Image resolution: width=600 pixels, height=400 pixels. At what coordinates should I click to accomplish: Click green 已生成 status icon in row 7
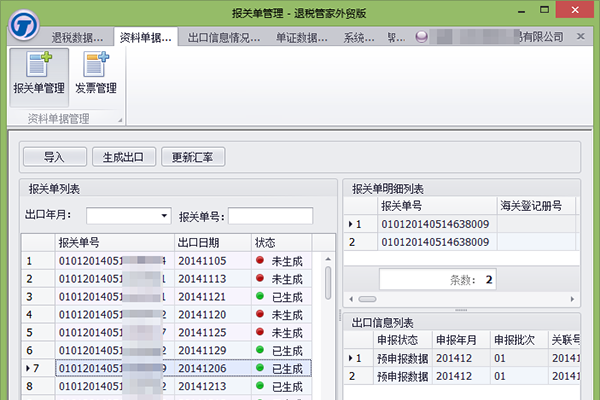point(260,367)
